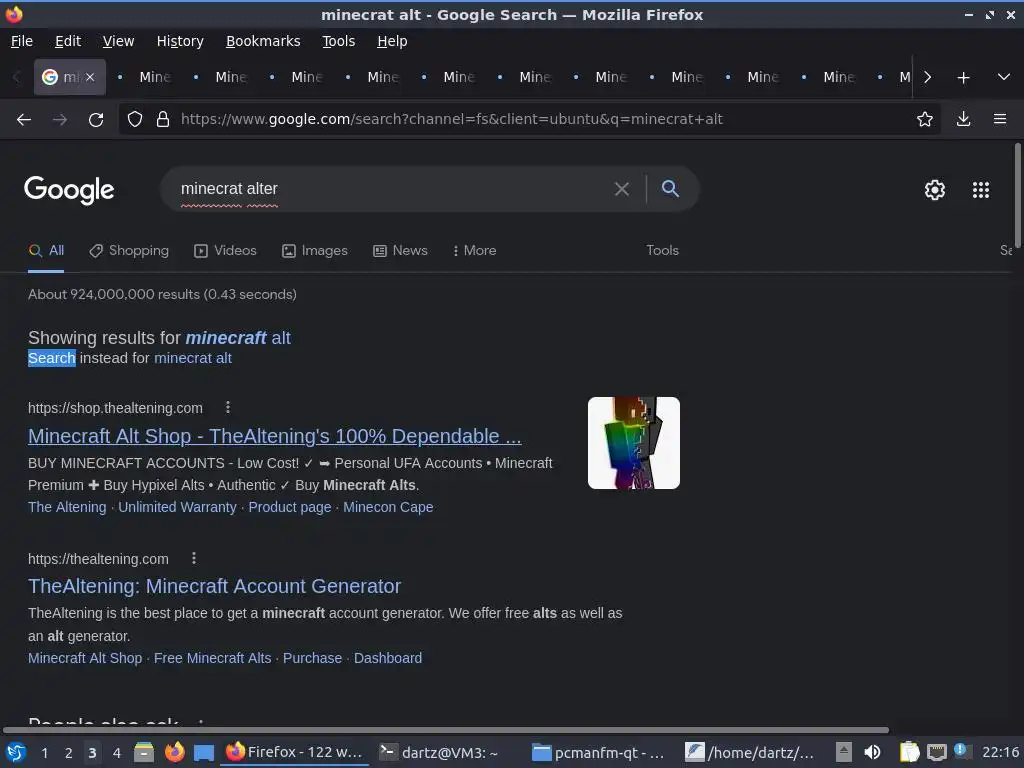Open the 'Free Minecraft Alts' sitelink
The image size is (1024, 768).
pos(212,658)
